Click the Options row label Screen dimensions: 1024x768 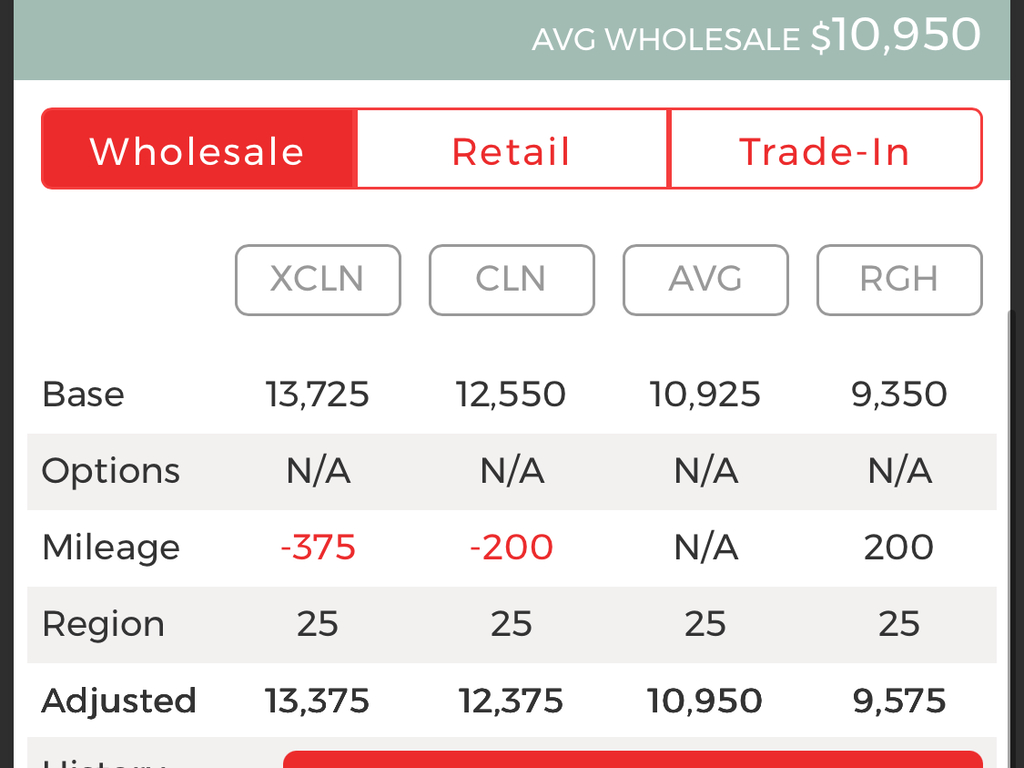pos(110,471)
